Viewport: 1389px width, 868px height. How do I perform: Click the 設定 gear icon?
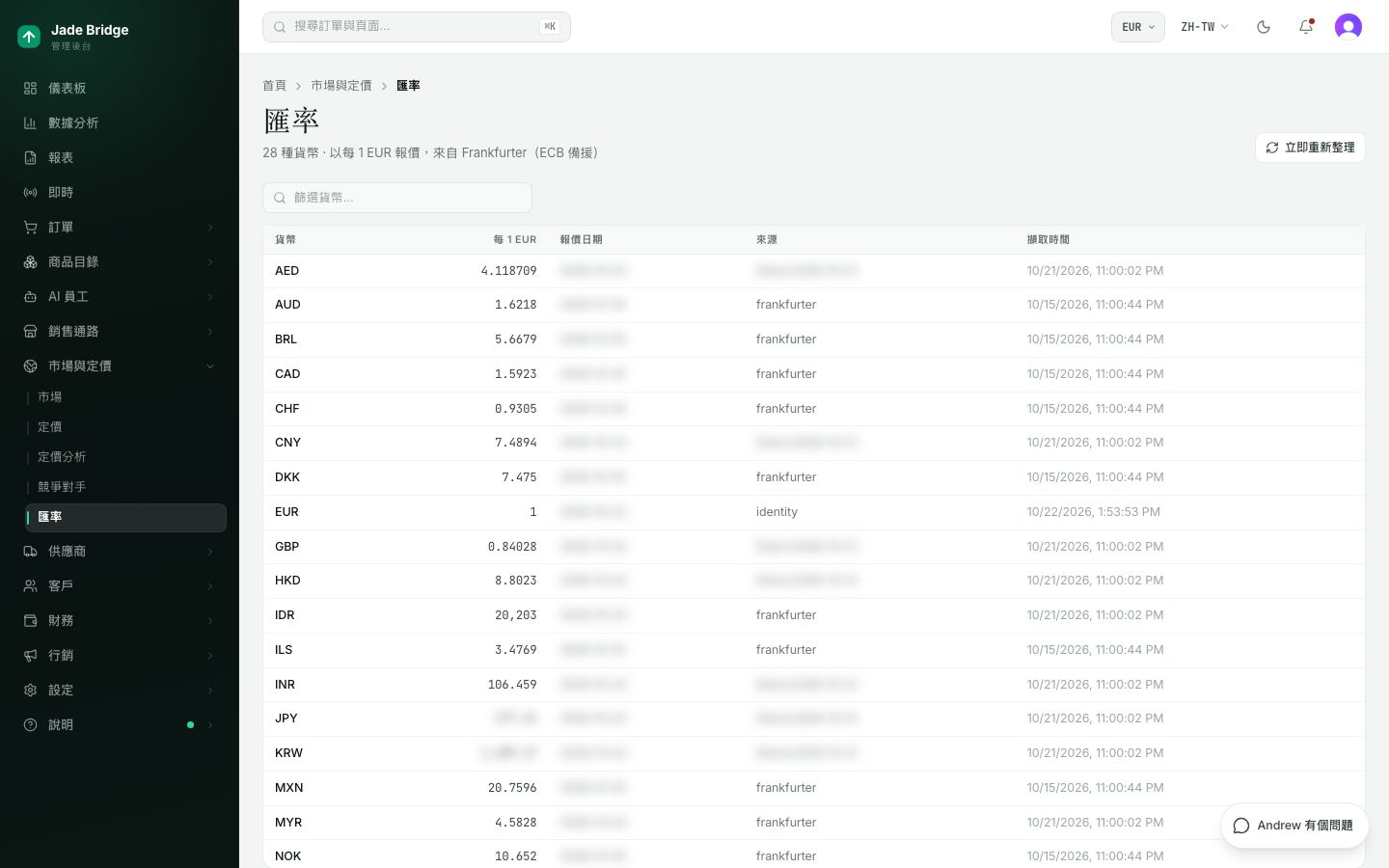point(31,690)
